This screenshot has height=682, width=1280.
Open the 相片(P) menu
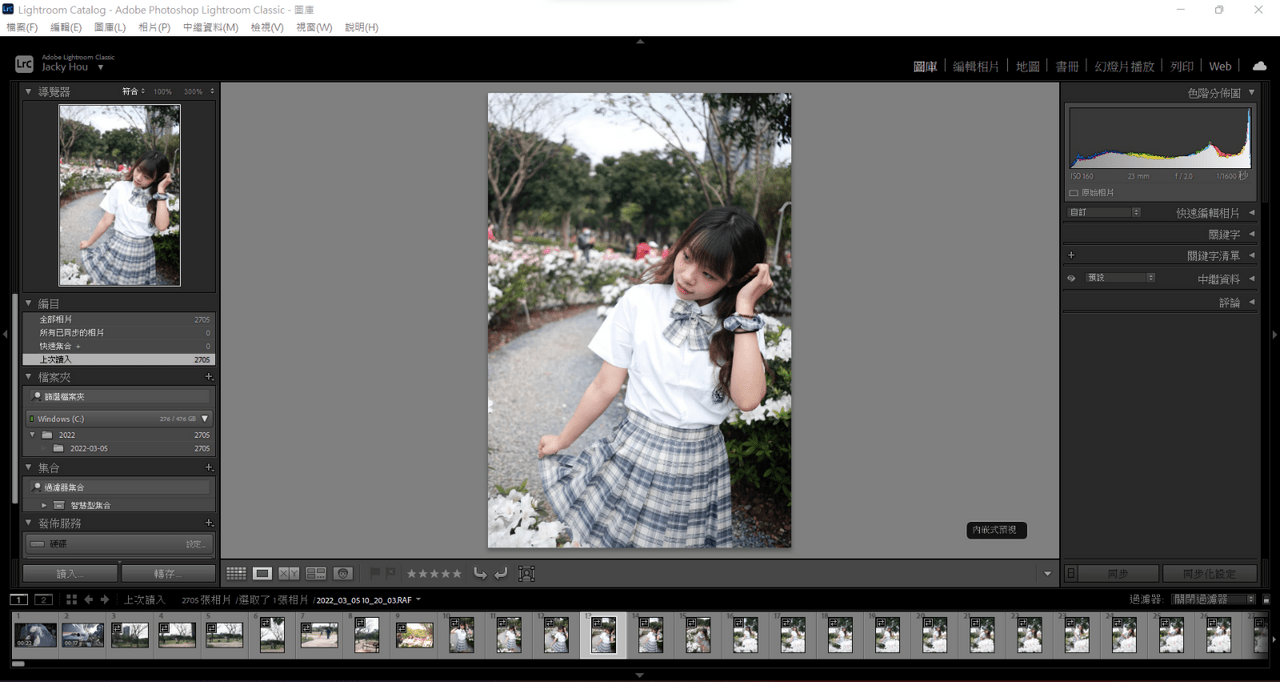[153, 27]
